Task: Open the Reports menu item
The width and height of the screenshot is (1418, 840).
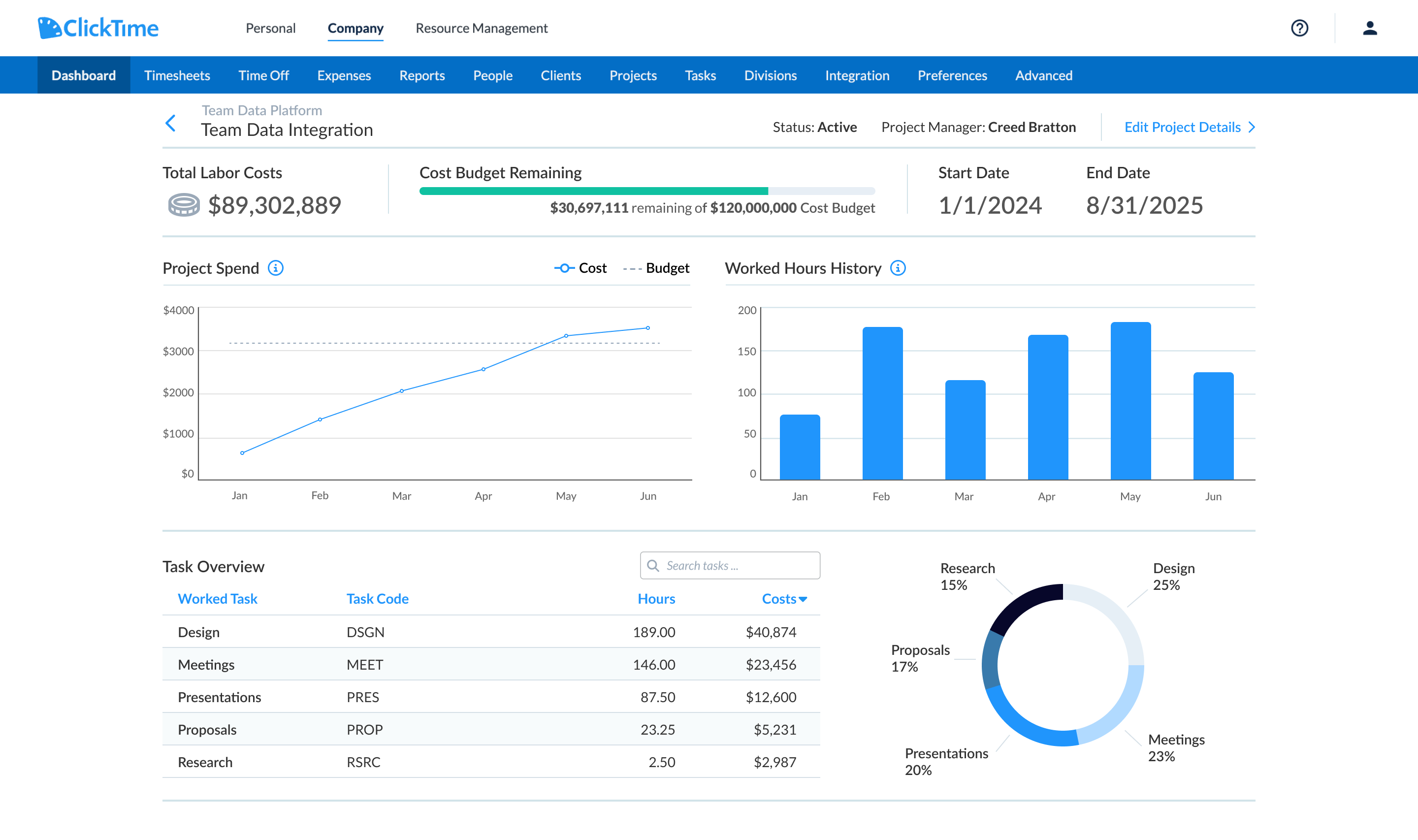Action: (422, 75)
